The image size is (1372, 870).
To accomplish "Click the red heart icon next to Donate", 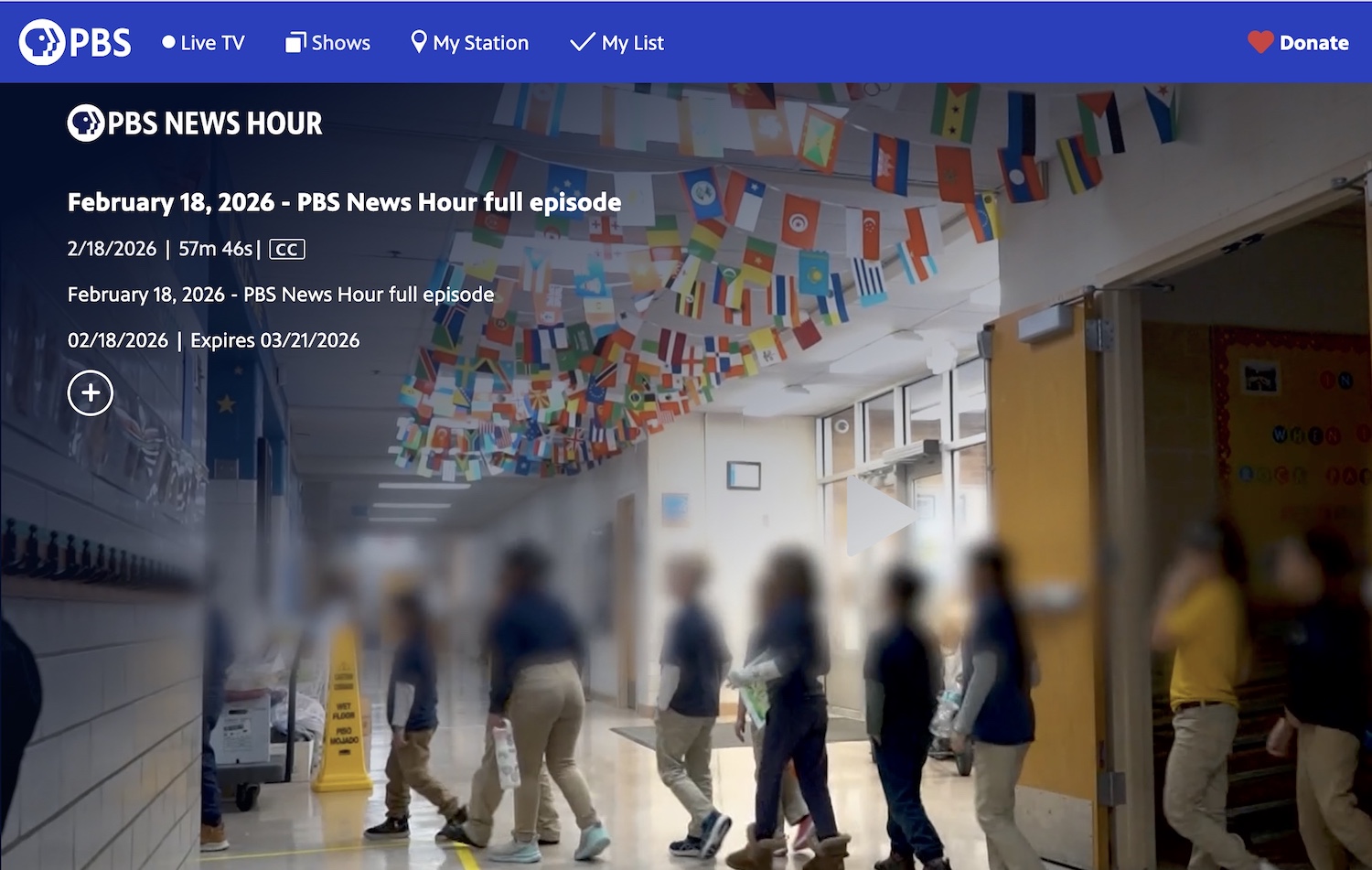I will [x=1260, y=41].
